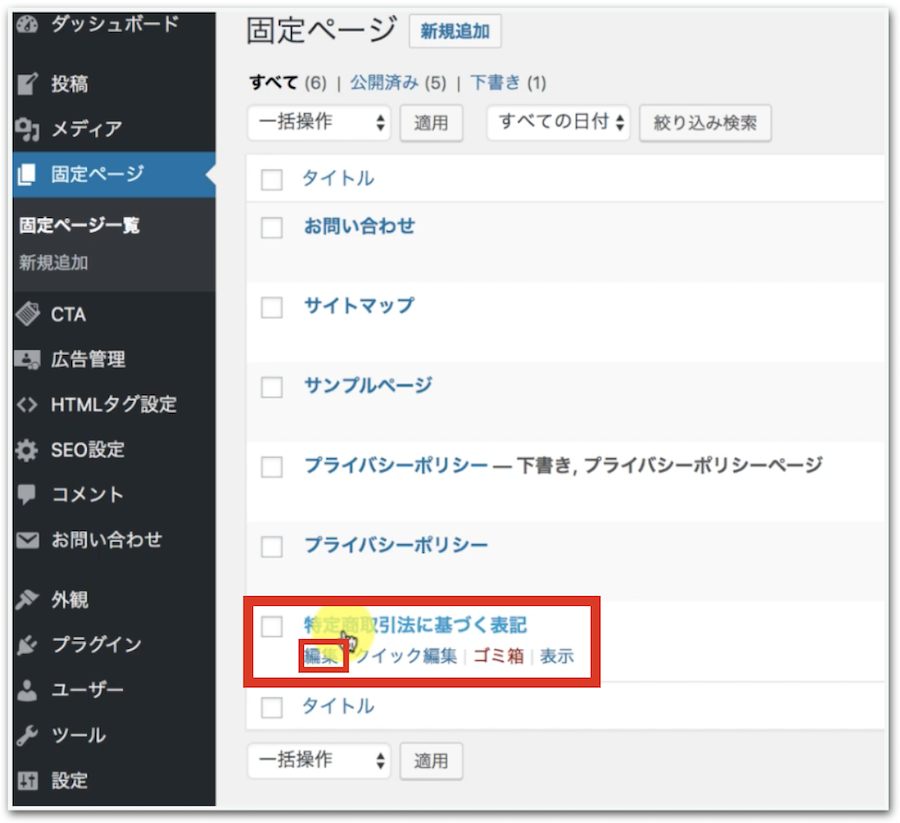Check the box next to お問い合わせ page
This screenshot has height=823, width=900.
(x=272, y=228)
